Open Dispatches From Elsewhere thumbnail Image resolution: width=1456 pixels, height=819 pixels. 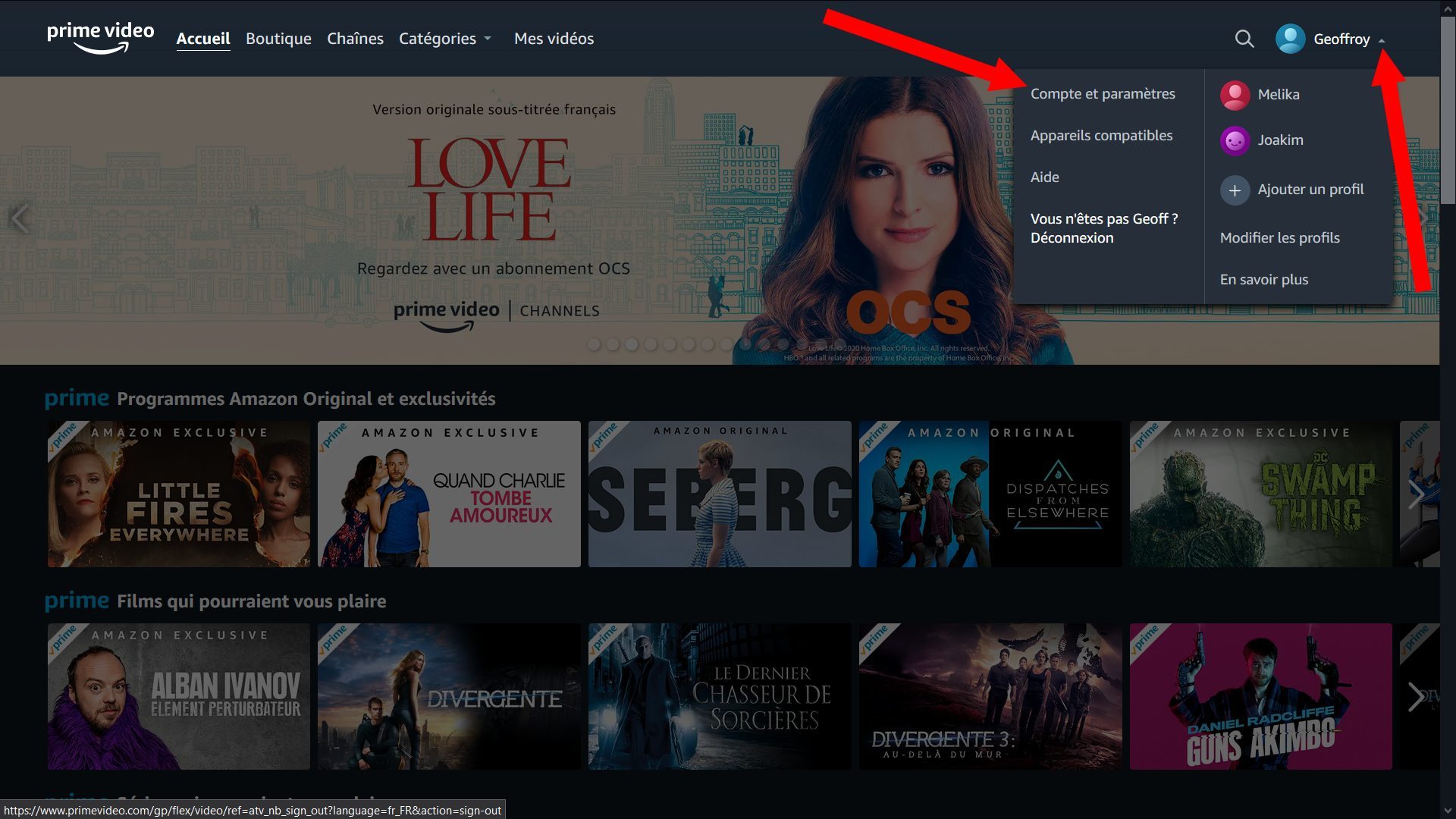990,494
